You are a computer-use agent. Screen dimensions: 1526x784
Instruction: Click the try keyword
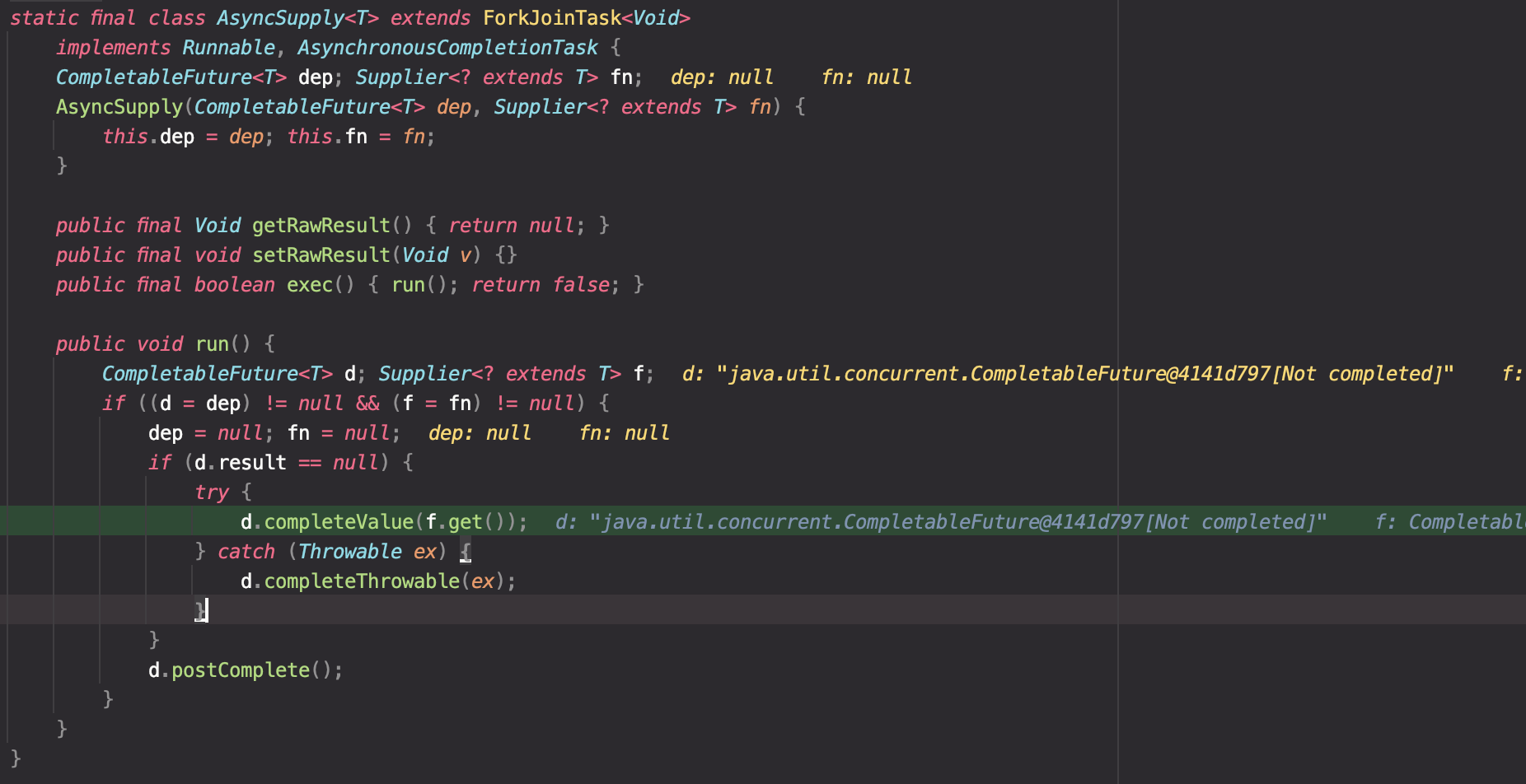(x=212, y=492)
